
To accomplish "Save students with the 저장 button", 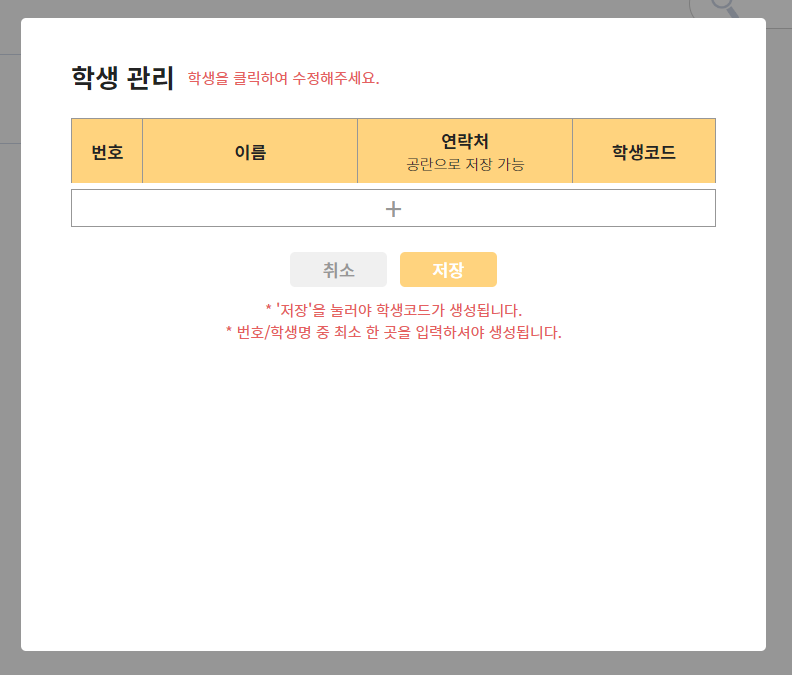I will (448, 269).
